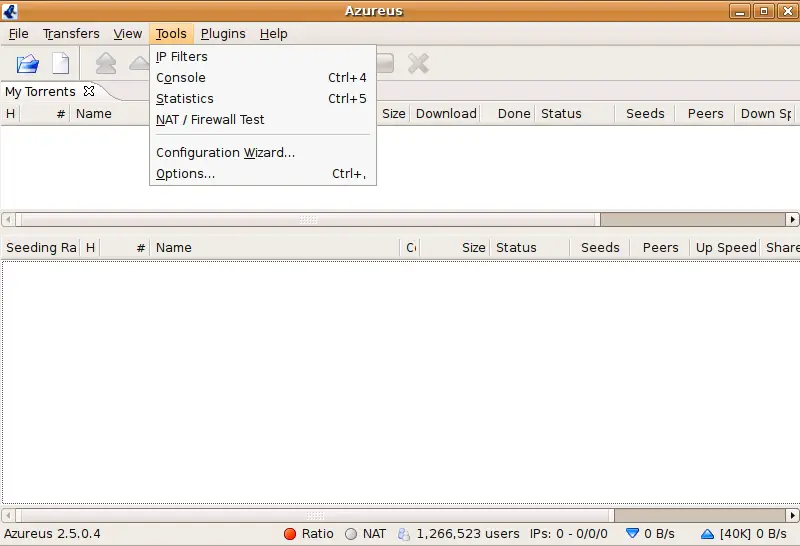Open Console from the Tools menu
The height and width of the screenshot is (546, 800).
tap(263, 78)
